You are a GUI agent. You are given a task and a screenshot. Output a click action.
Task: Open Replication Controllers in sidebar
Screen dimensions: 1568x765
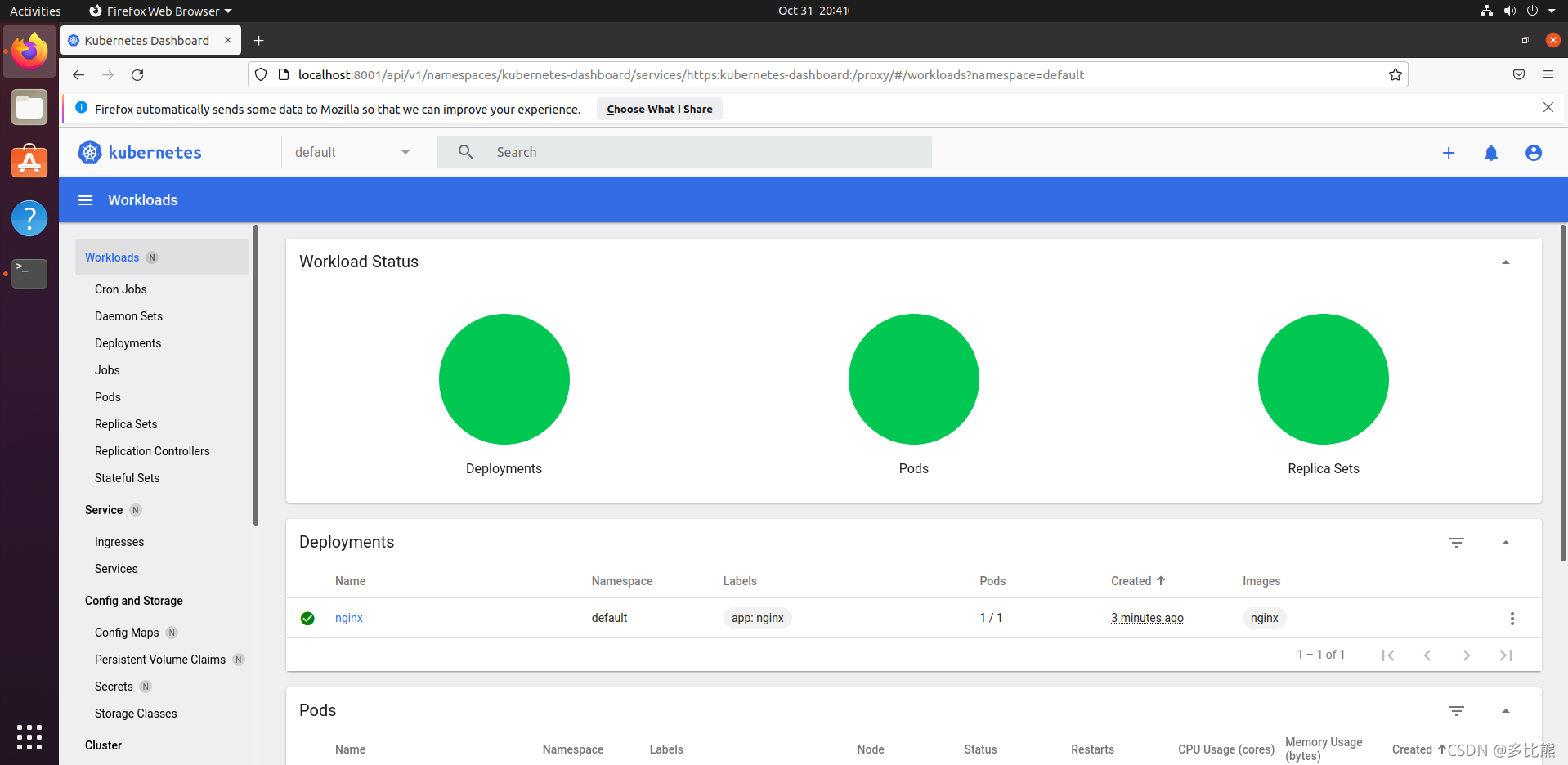click(x=152, y=451)
